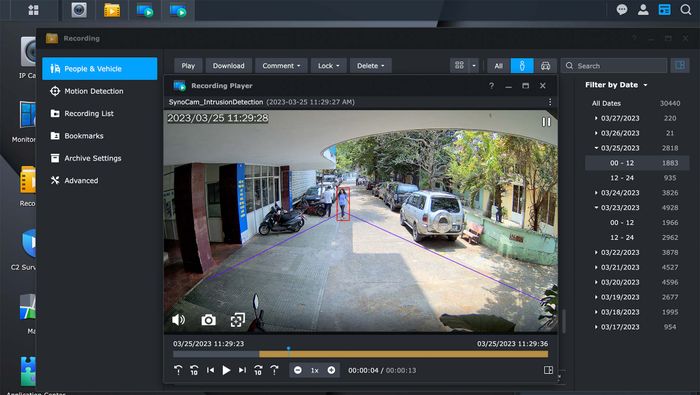Click the digital zoom icon in the video
The image size is (700, 395).
coord(238,320)
